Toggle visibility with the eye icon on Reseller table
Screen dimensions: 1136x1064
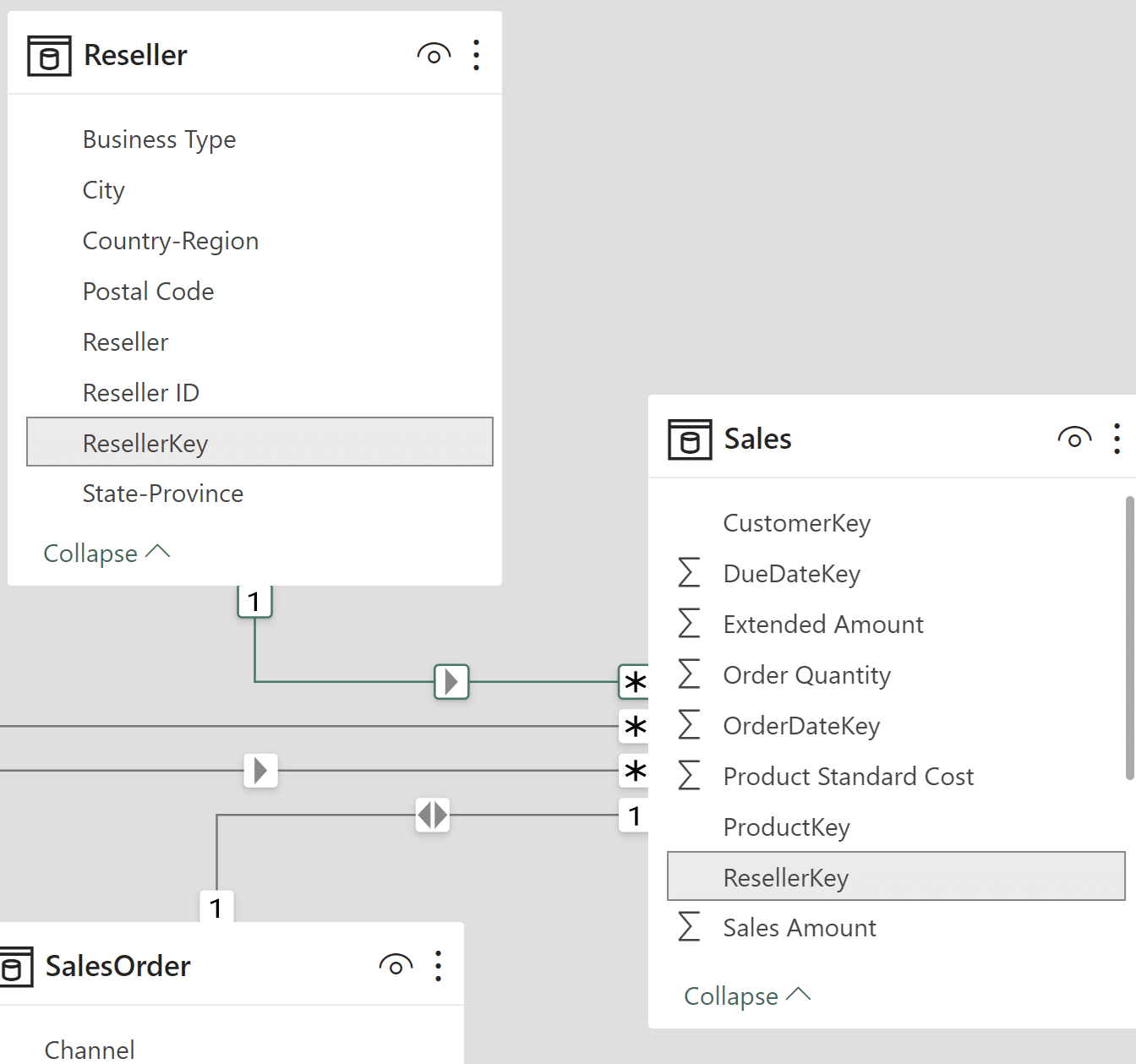pos(433,54)
